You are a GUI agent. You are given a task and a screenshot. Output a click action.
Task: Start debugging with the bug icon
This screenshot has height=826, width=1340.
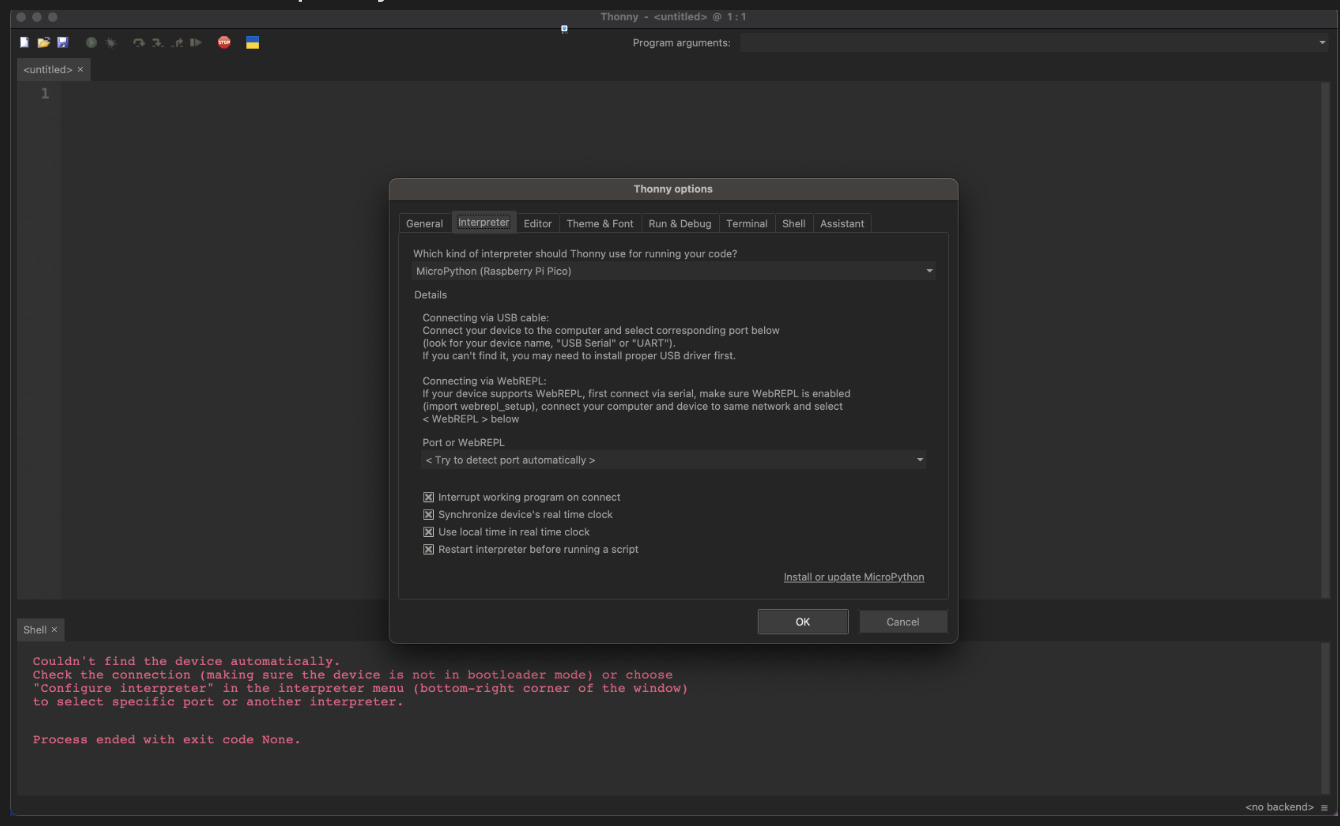110,43
